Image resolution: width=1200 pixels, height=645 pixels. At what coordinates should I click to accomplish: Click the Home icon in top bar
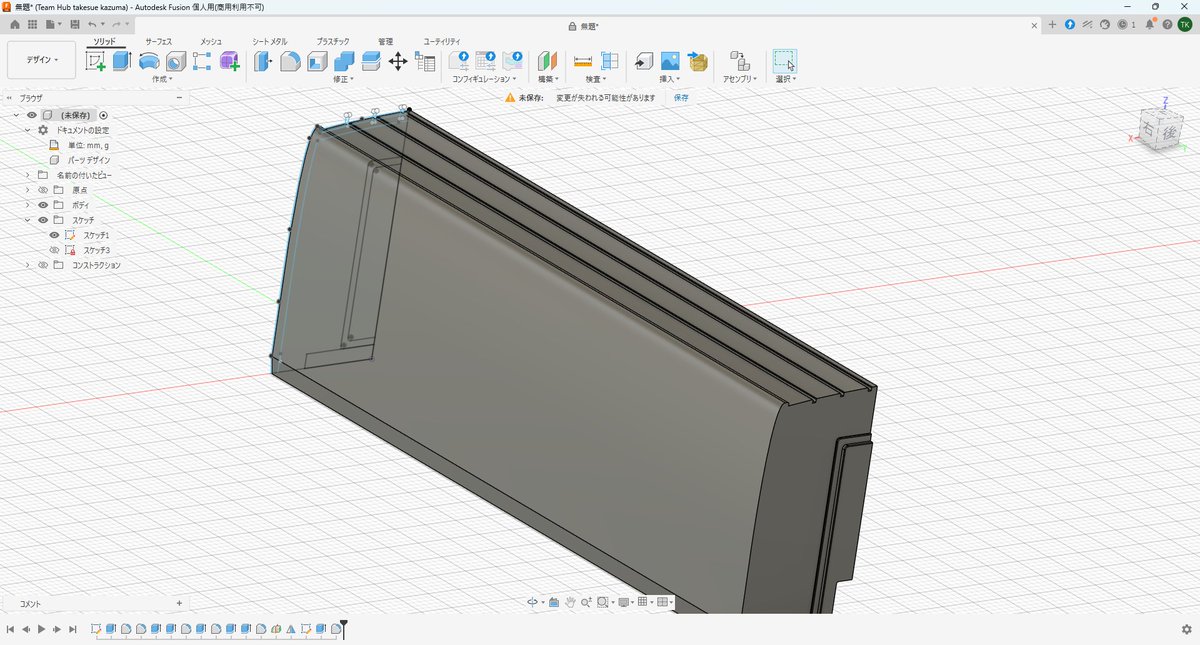pyautogui.click(x=15, y=24)
